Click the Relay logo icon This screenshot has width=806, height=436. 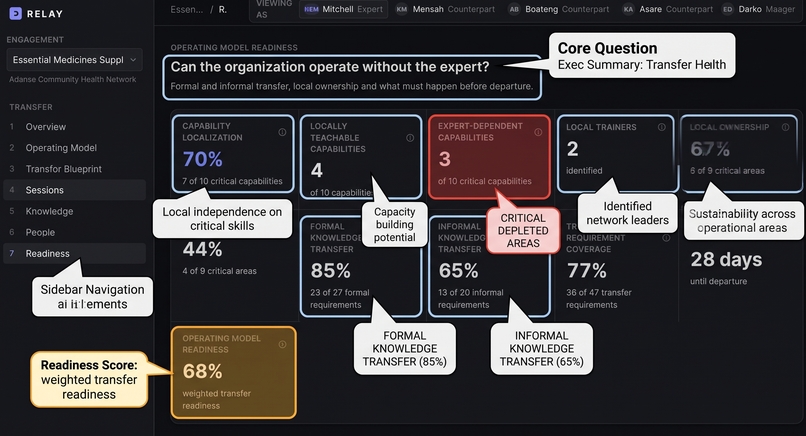(x=15, y=13)
